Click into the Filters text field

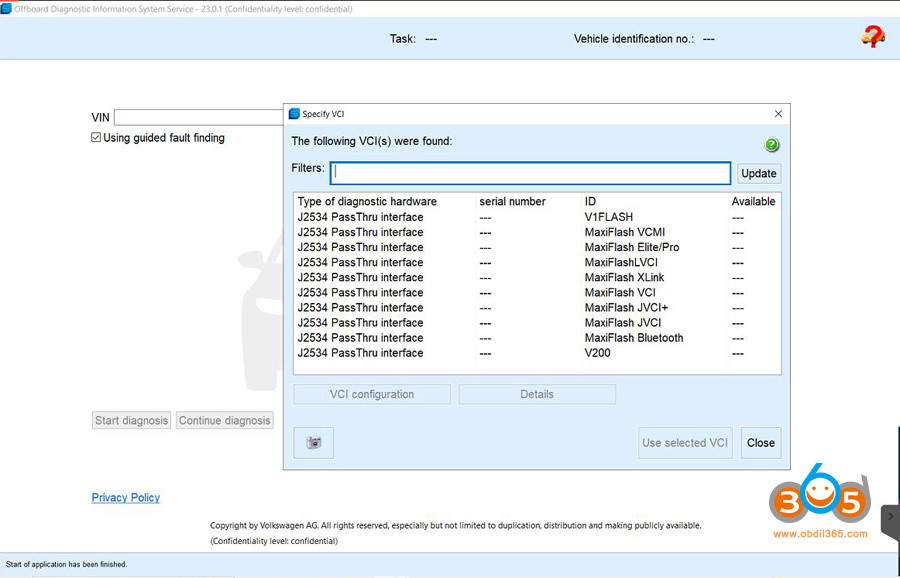(x=531, y=173)
